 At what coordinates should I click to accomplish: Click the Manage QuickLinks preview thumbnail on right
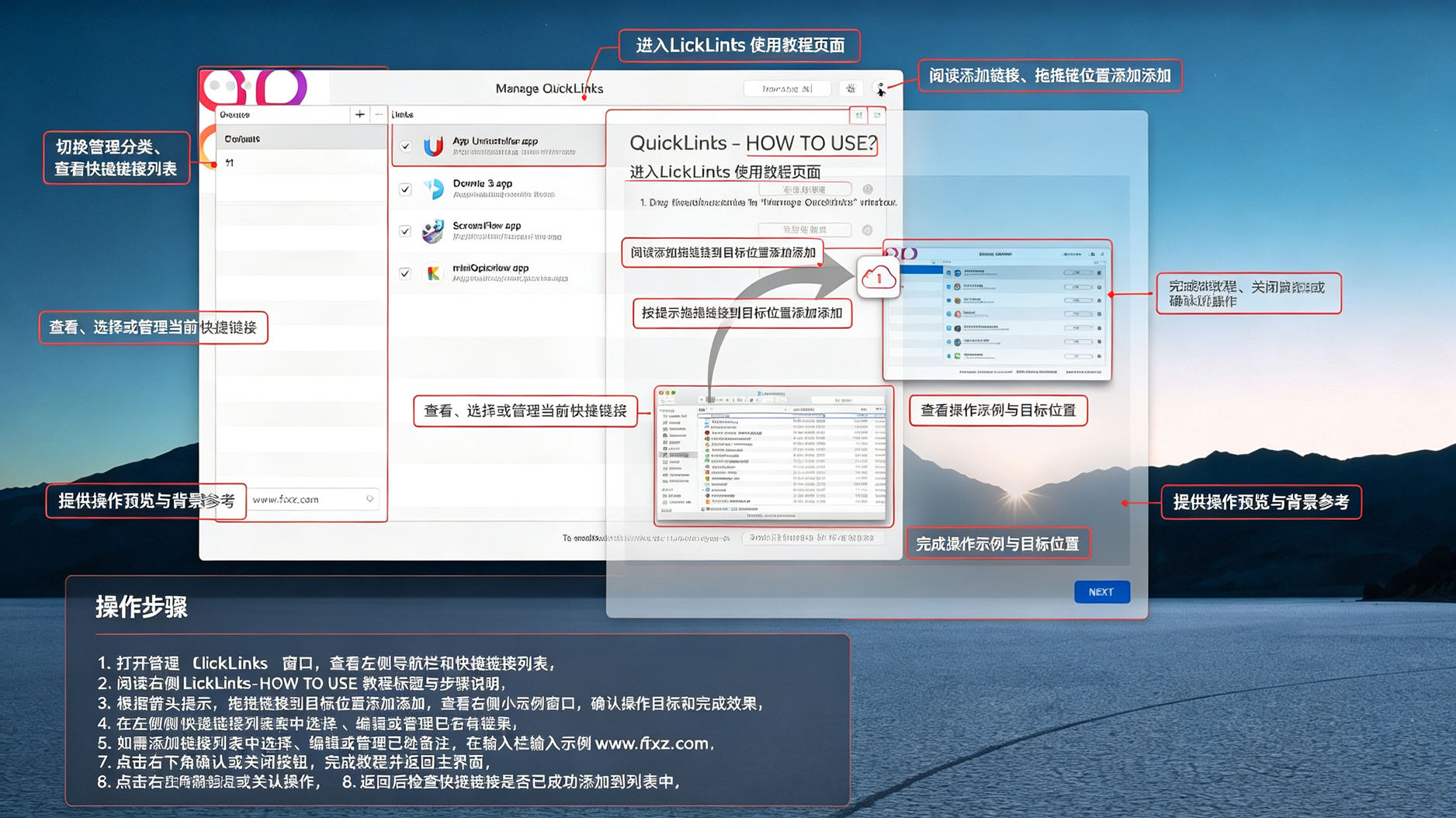[x=997, y=310]
